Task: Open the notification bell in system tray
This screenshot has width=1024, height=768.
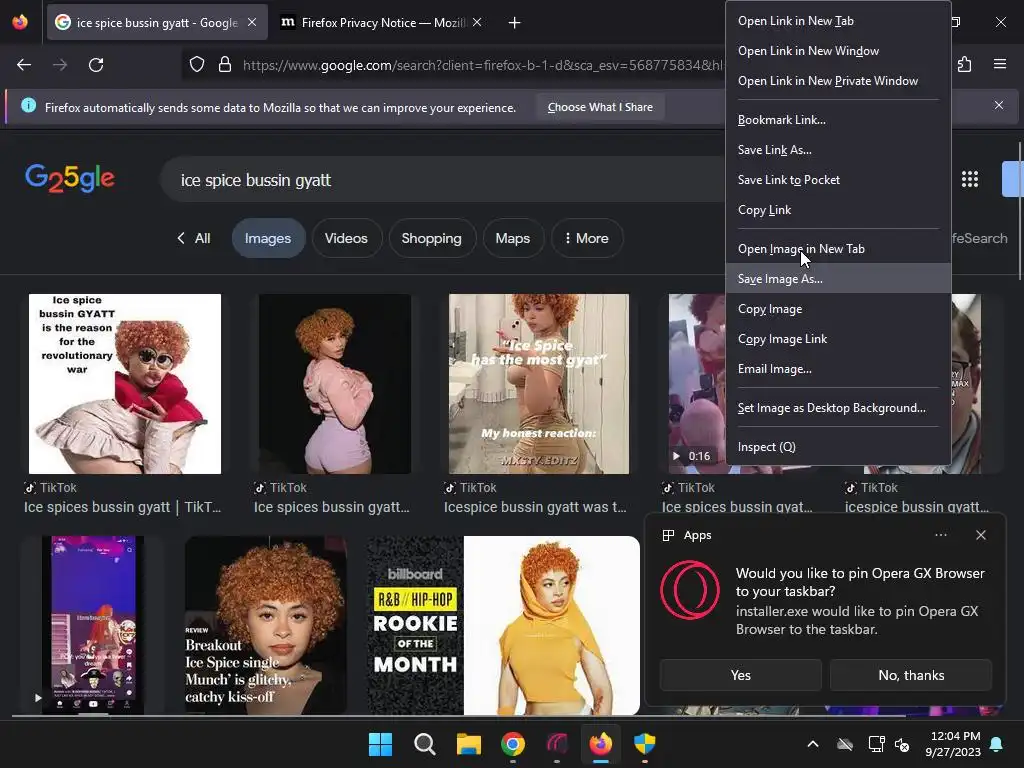Action: (997, 744)
